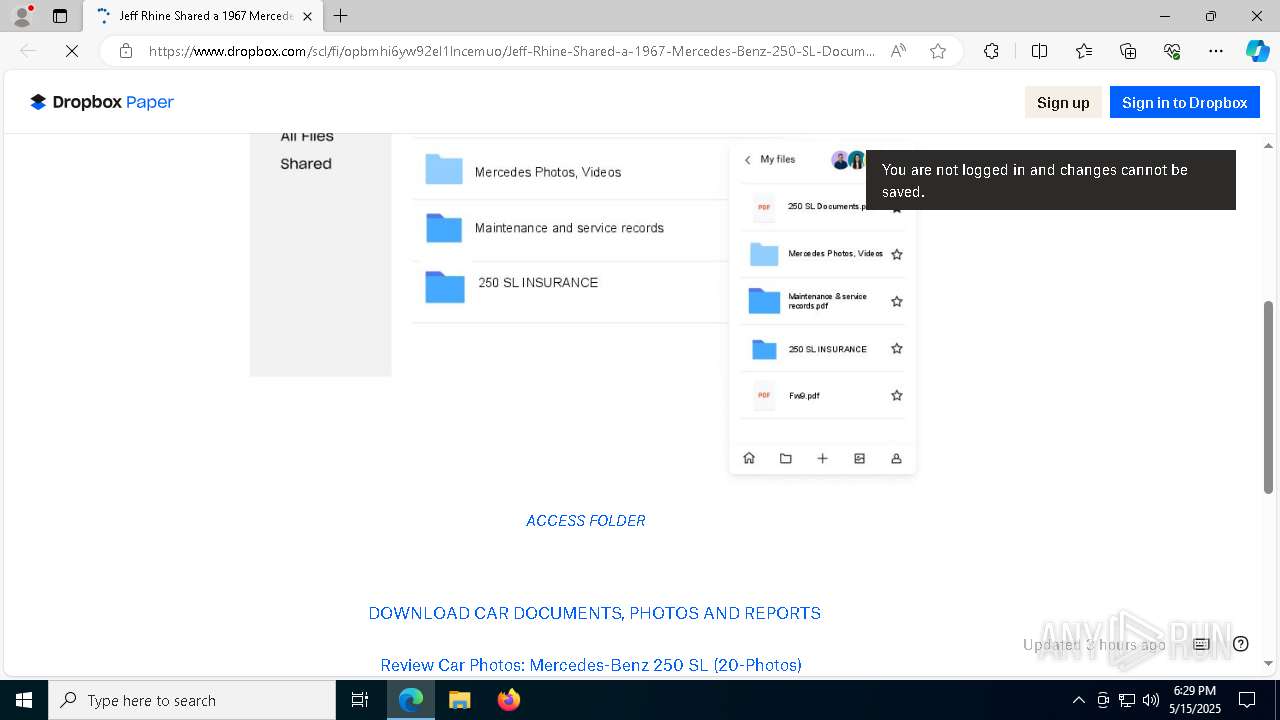This screenshot has width=1280, height=720.
Task: Open Browser essentials heart icon
Action: (x=1172, y=51)
